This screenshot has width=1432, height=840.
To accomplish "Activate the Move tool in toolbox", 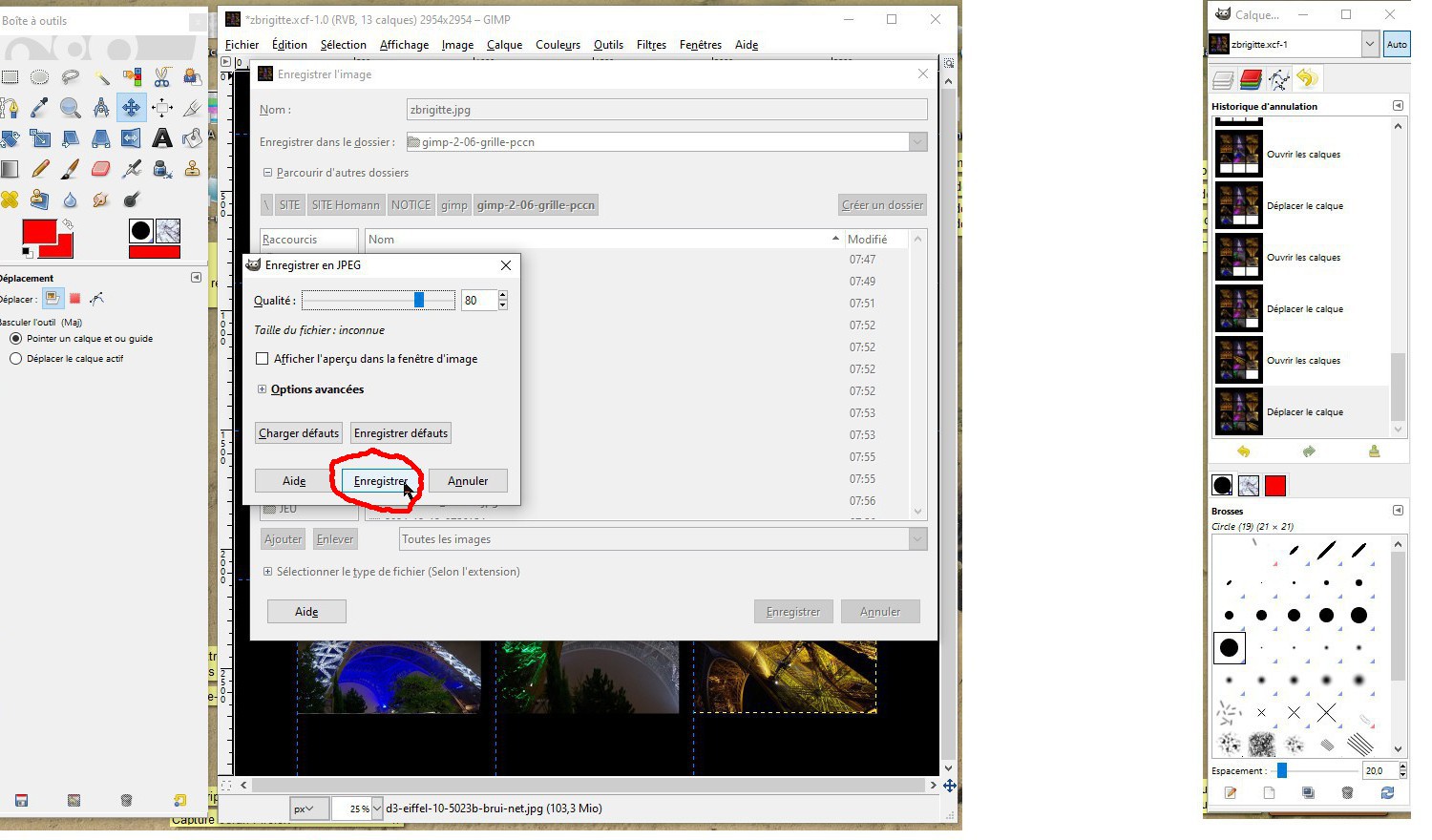I will (x=131, y=108).
